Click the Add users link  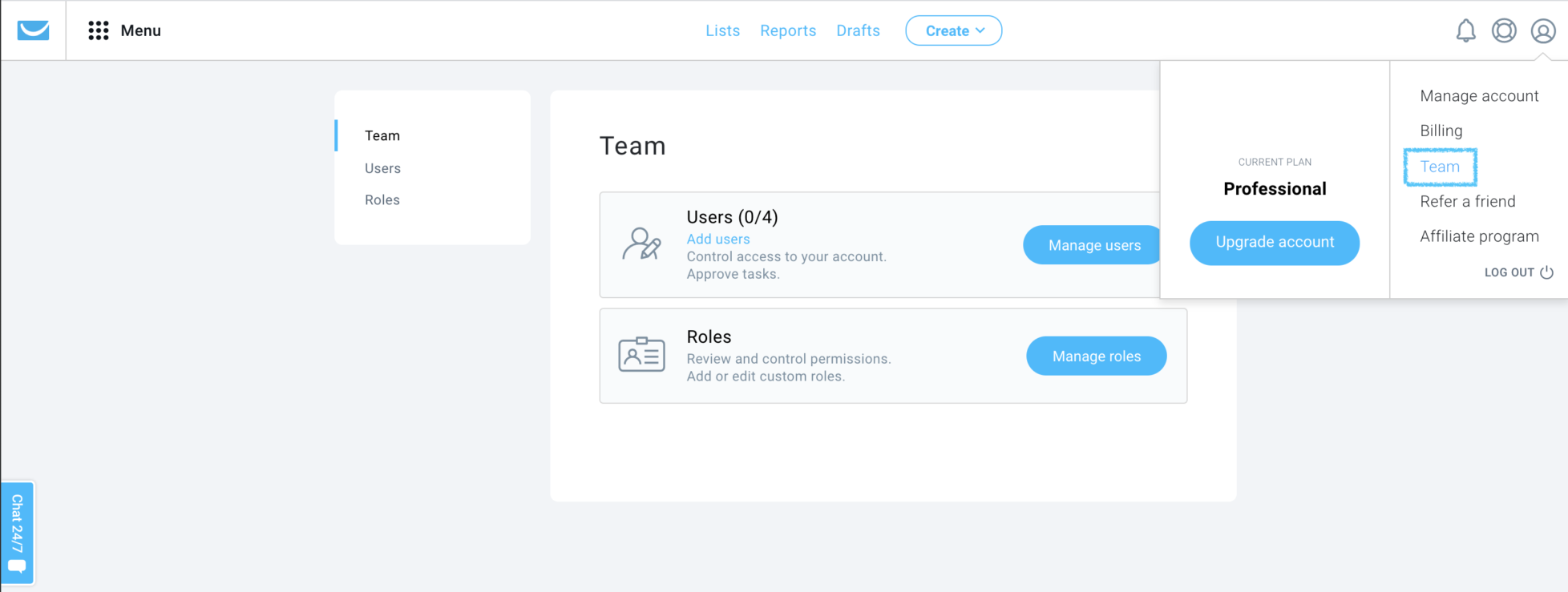[718, 239]
